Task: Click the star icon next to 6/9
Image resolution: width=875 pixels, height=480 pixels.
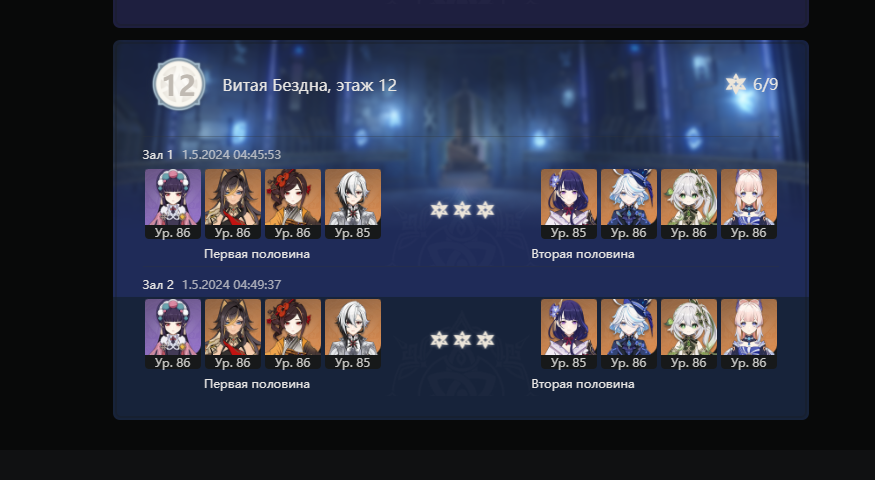Action: (x=735, y=84)
